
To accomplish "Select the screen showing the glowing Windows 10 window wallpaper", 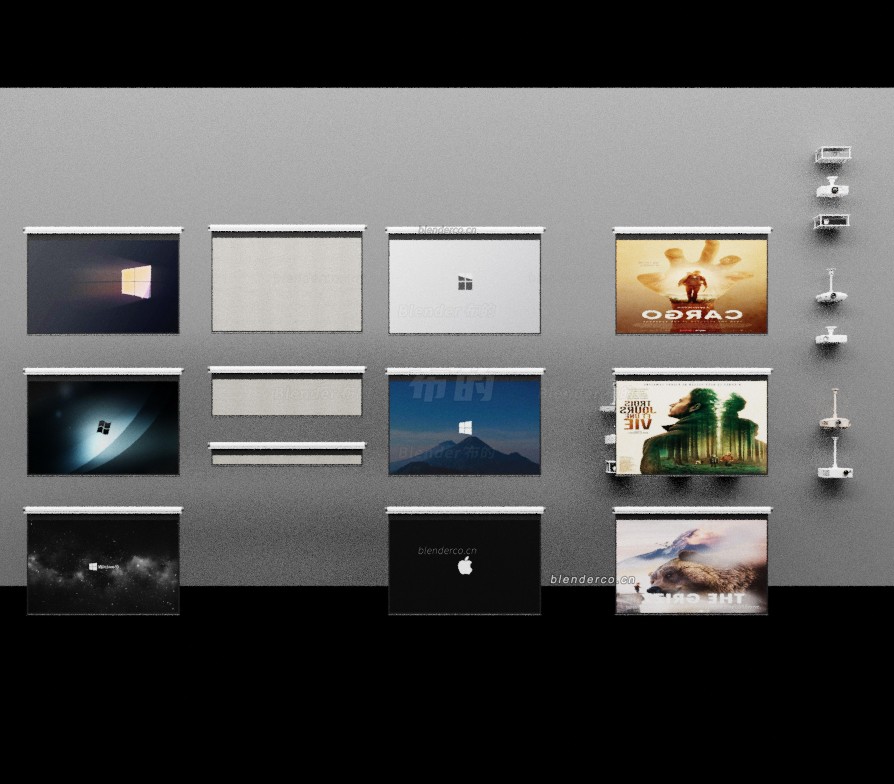I will tap(103, 281).
